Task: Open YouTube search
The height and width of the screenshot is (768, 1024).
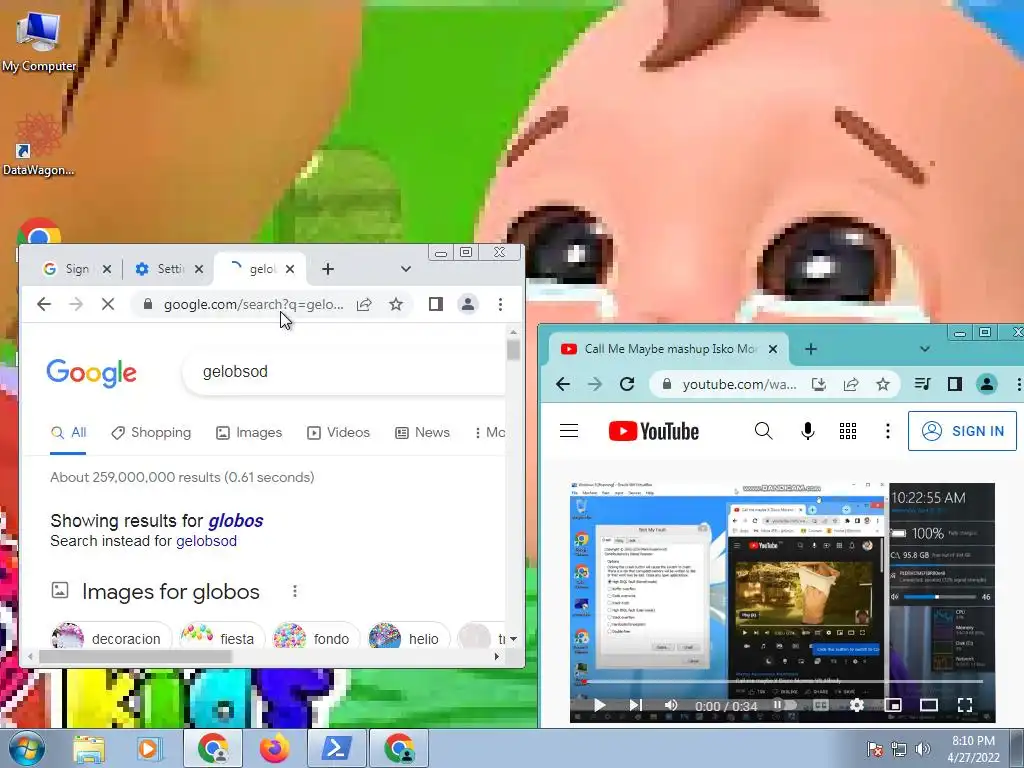Action: 763,431
